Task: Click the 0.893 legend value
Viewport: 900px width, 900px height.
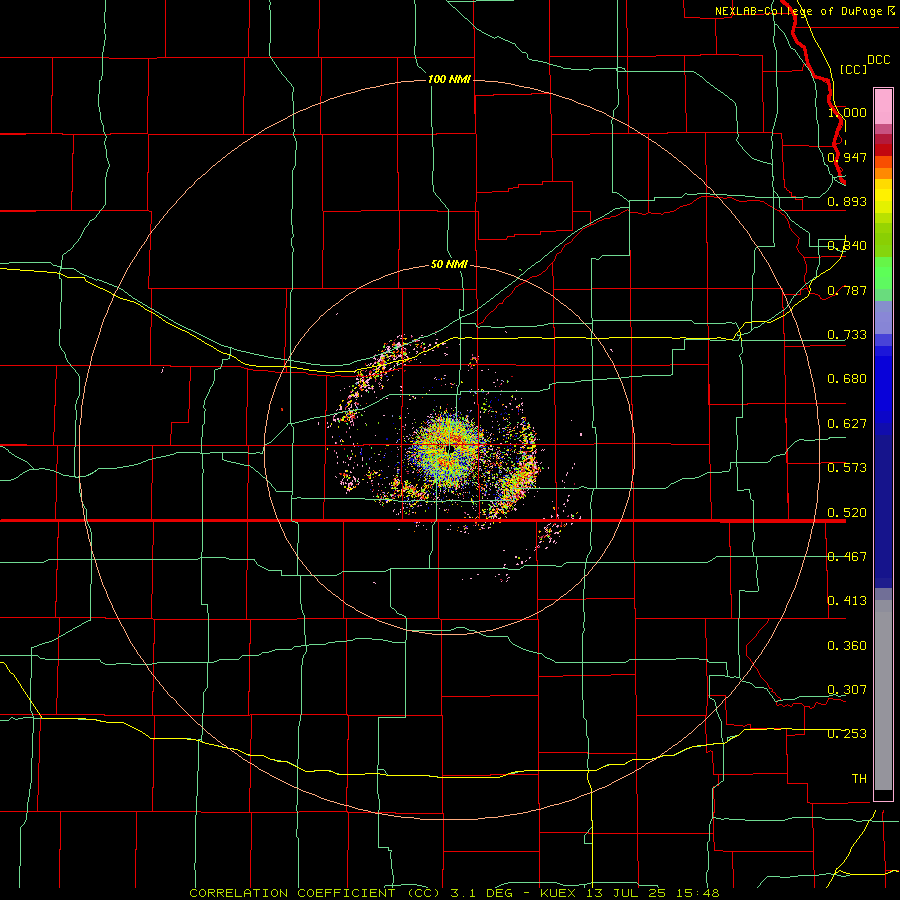Action: (847, 201)
